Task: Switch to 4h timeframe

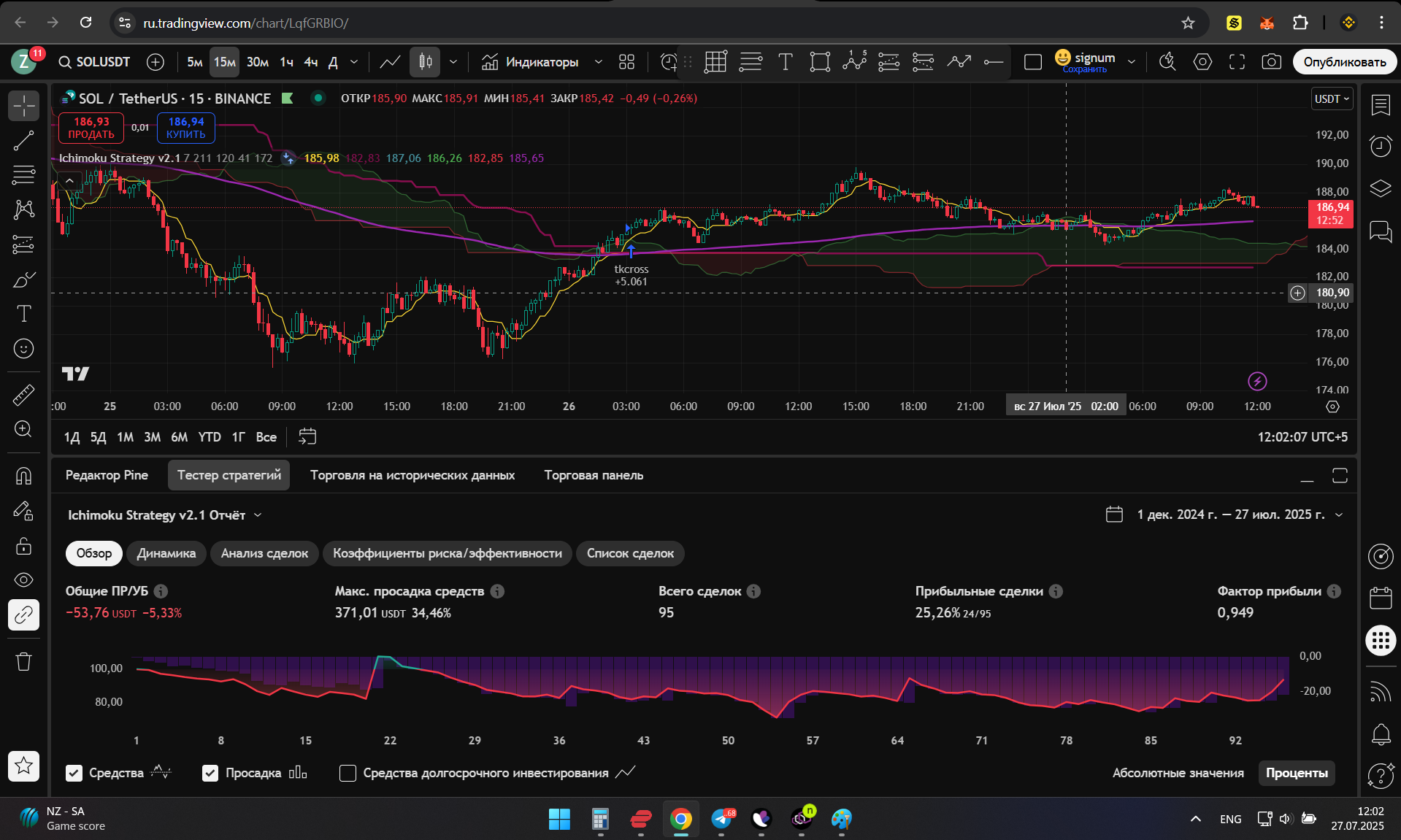Action: pos(311,62)
